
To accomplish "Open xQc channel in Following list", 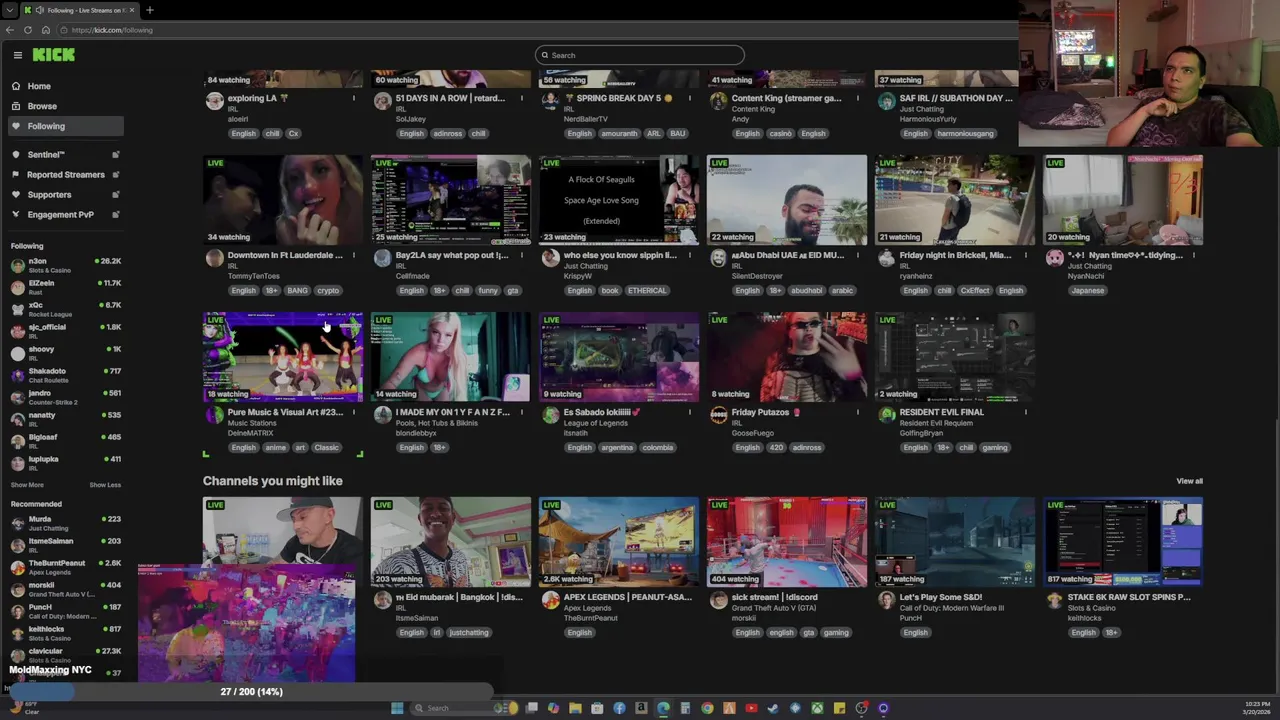I will coord(66,309).
